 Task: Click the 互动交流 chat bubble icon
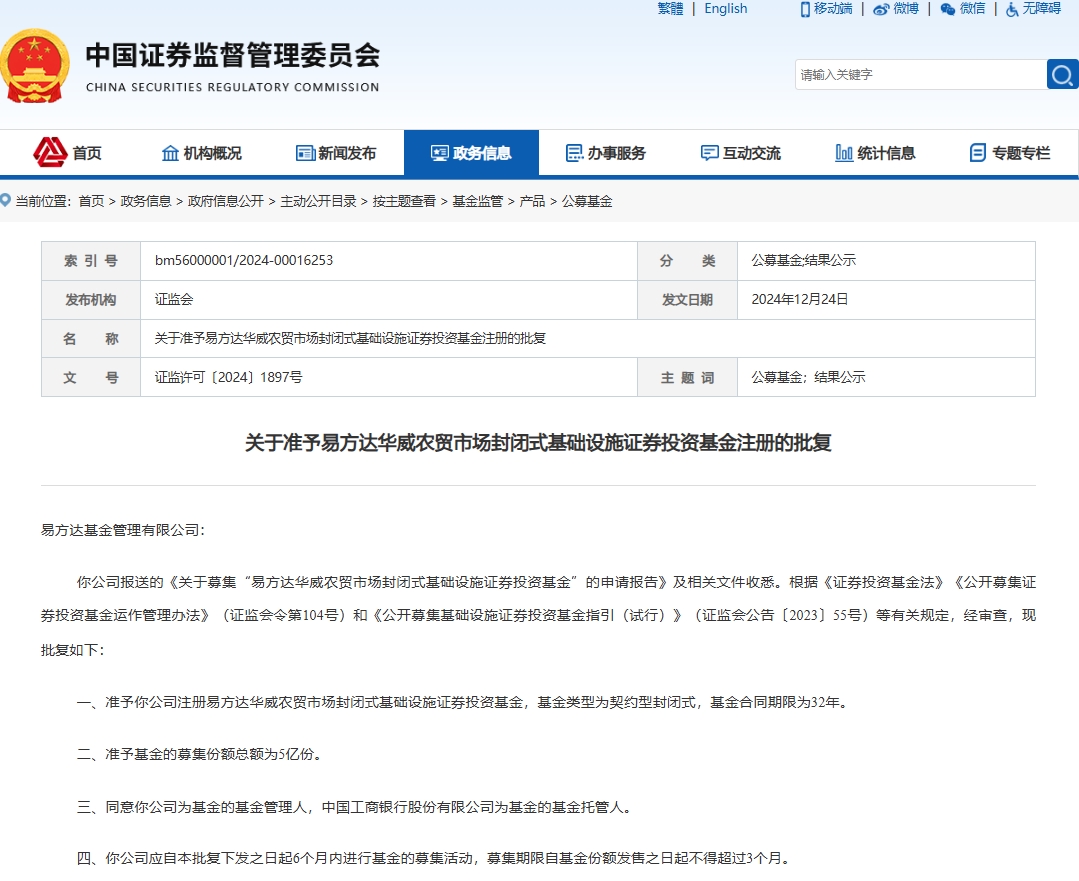tap(709, 153)
